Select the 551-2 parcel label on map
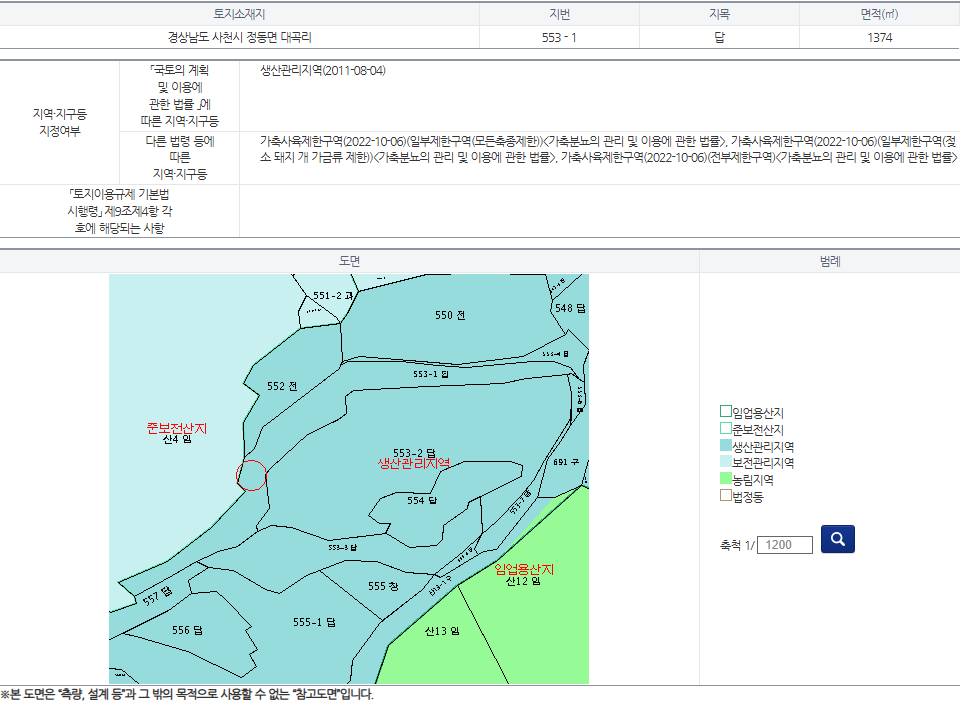 [x=333, y=296]
